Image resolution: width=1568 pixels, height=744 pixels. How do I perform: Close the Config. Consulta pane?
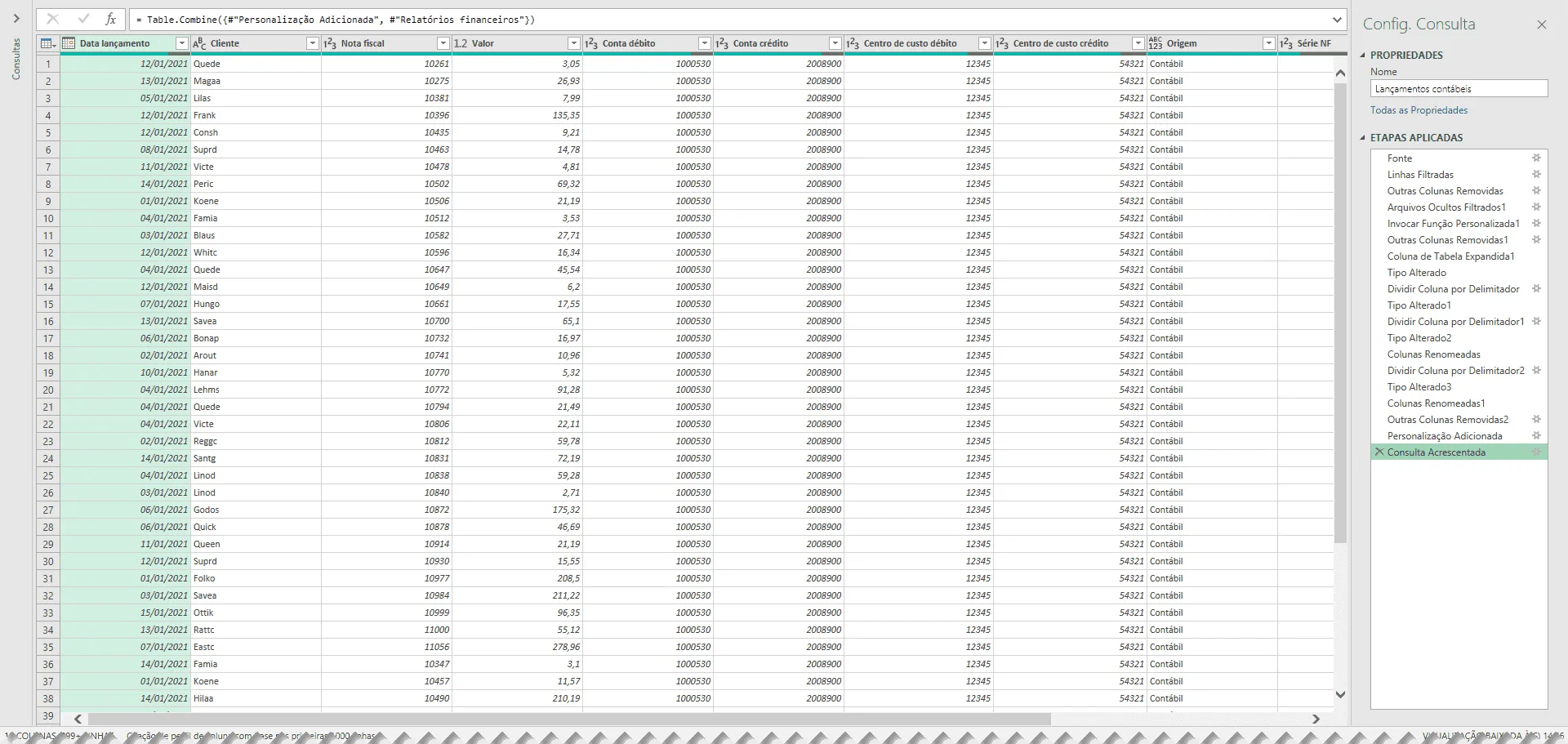1542,25
